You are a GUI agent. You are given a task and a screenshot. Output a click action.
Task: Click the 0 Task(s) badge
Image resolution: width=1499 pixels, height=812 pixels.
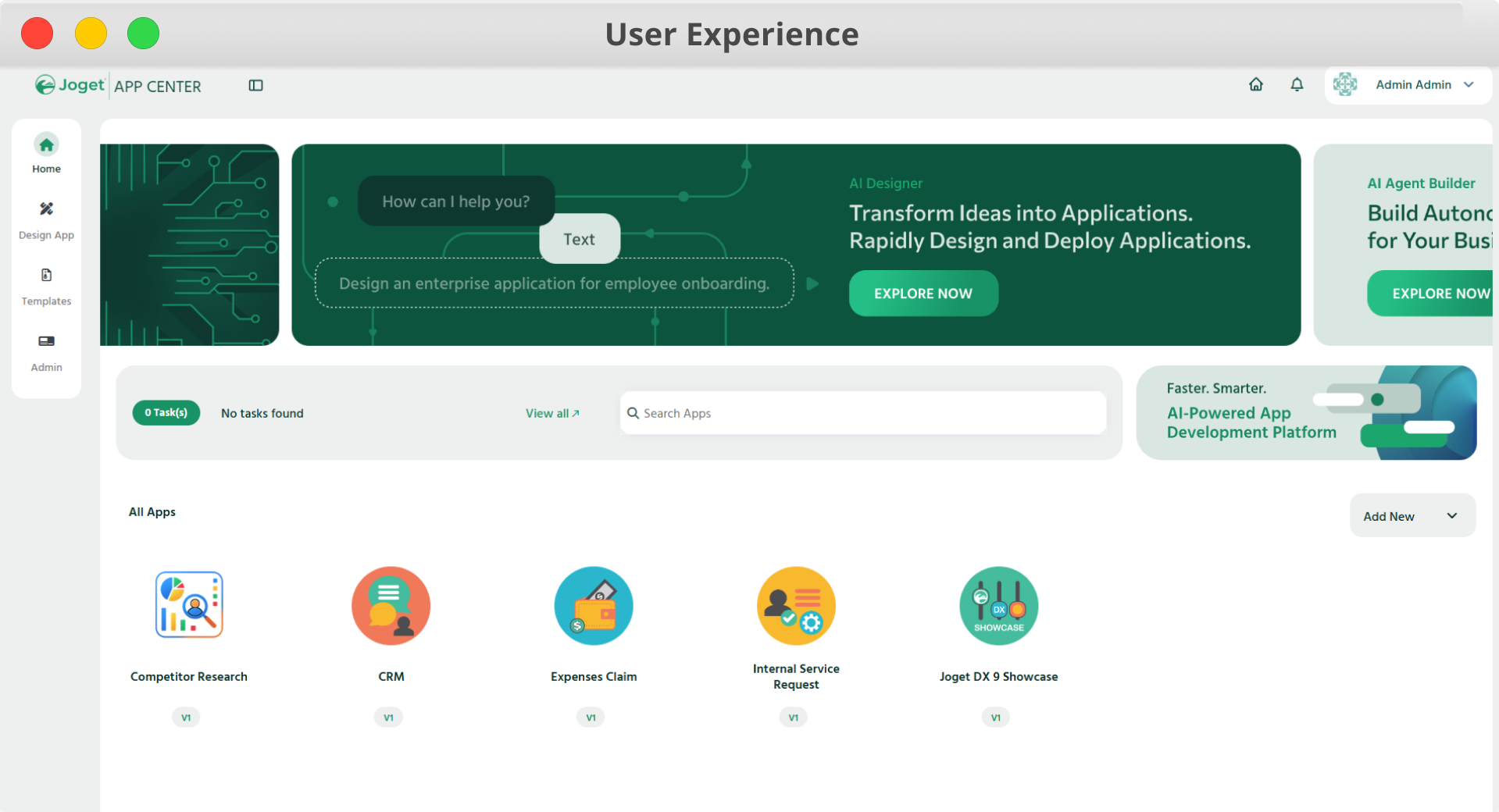point(166,412)
